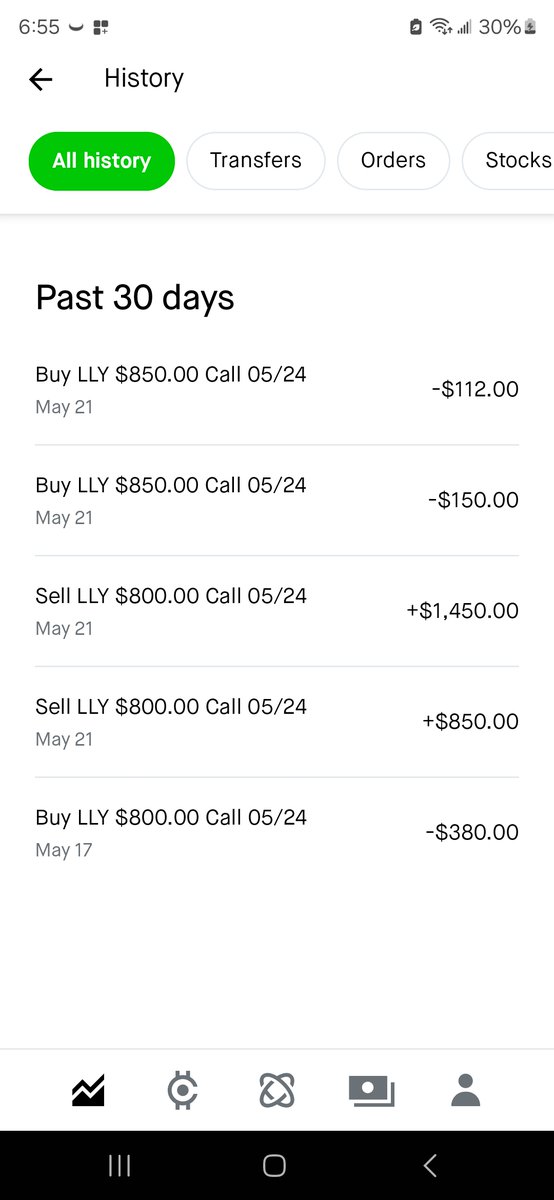
Task: Tap the back arrow next to History
Action: [x=40, y=79]
